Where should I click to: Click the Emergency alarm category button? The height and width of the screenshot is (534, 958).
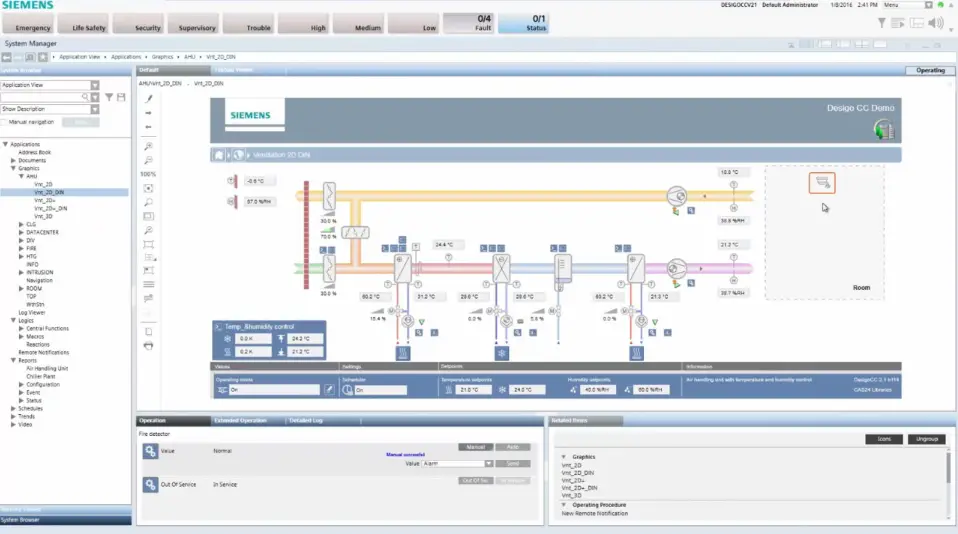coord(29,24)
